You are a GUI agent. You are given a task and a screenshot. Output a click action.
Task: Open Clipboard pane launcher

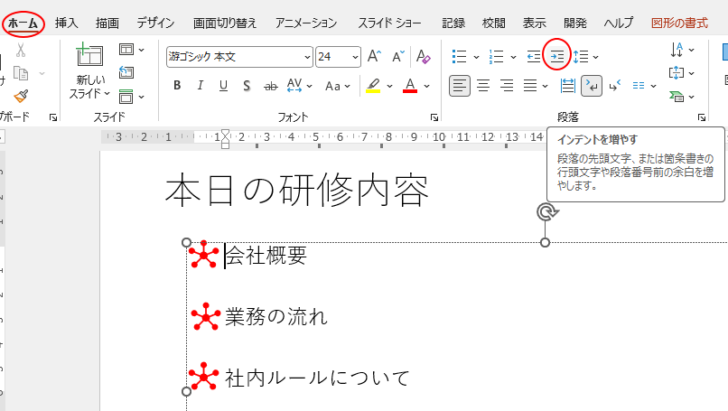pyautogui.click(x=53, y=117)
